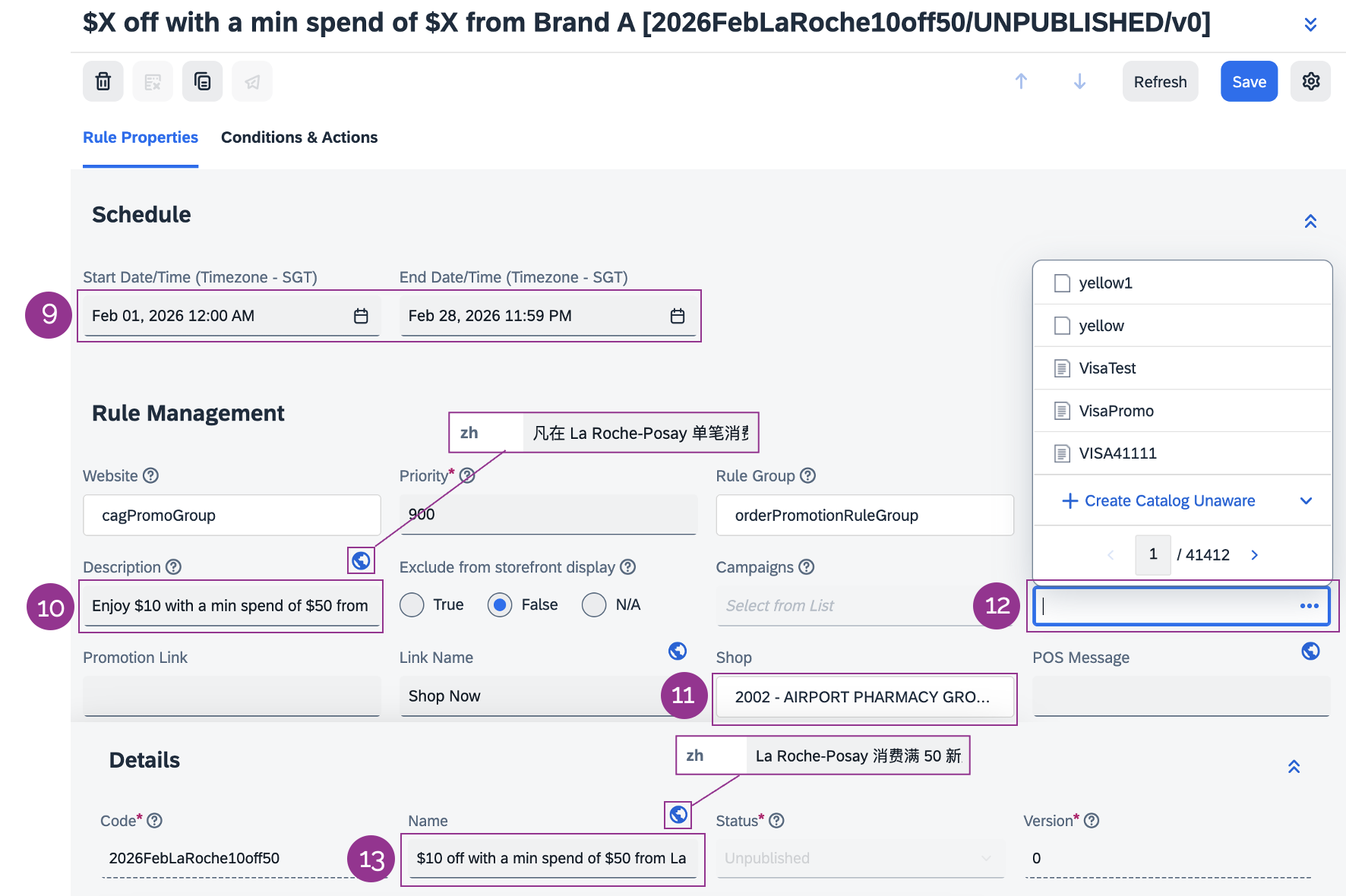Viewport: 1346px width, 896px height.
Task: Select VisaPromo from the list
Action: coord(1116,411)
